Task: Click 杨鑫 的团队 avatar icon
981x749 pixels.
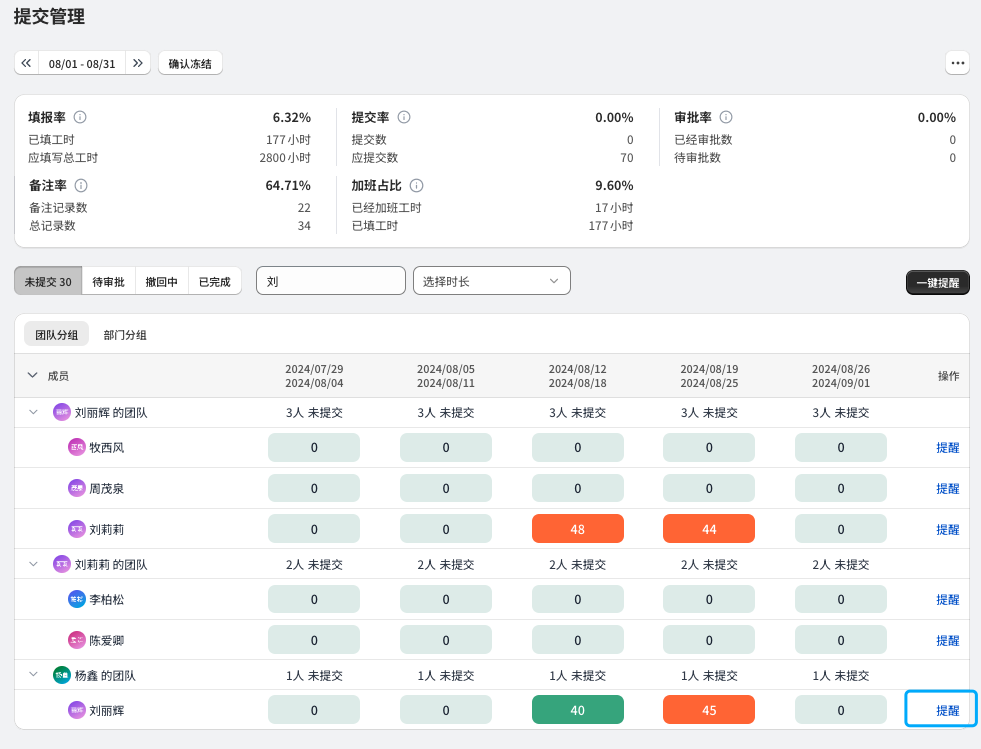Action: 61,675
